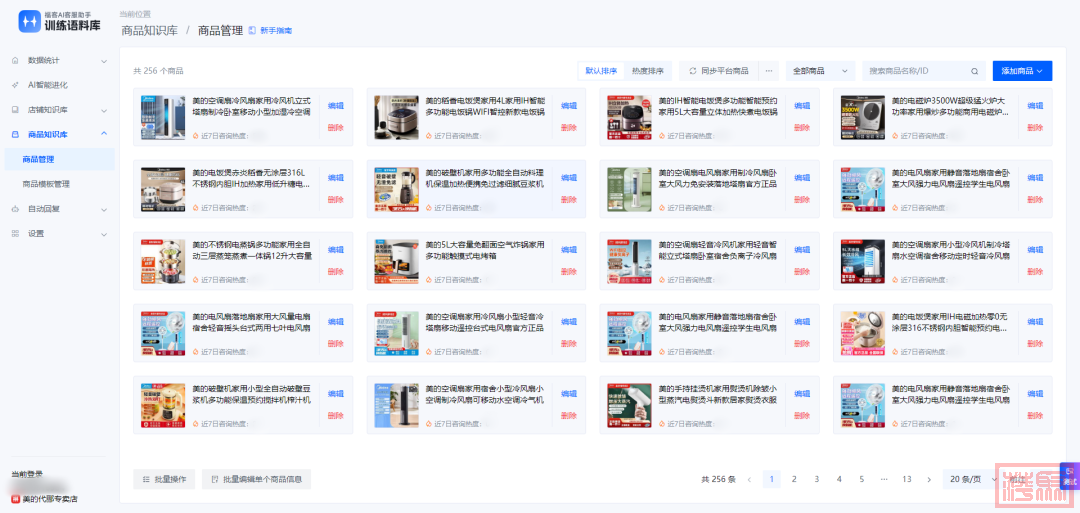Open 商品模板管理 in sidebar
This screenshot has width=1080, height=513.
pyautogui.click(x=47, y=184)
